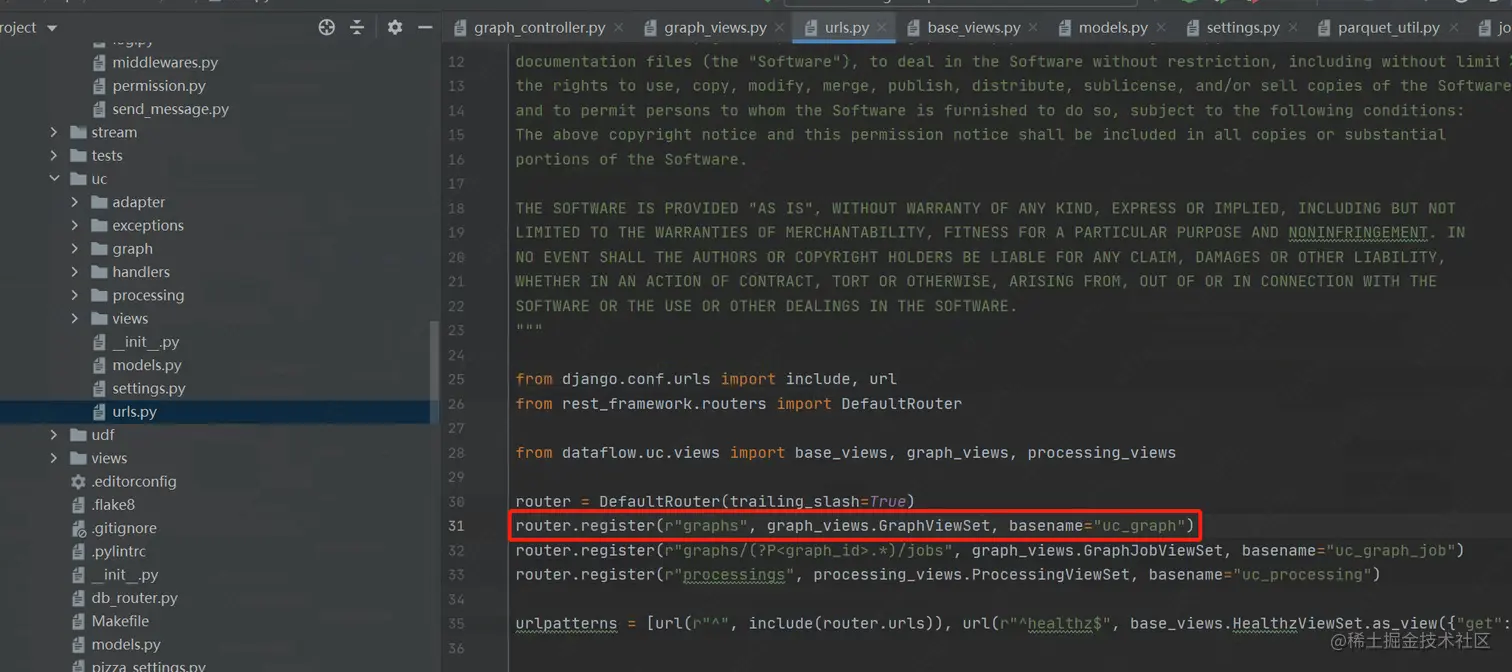1512x672 pixels.
Task: Click the tests folder icon
Action: click(78, 155)
